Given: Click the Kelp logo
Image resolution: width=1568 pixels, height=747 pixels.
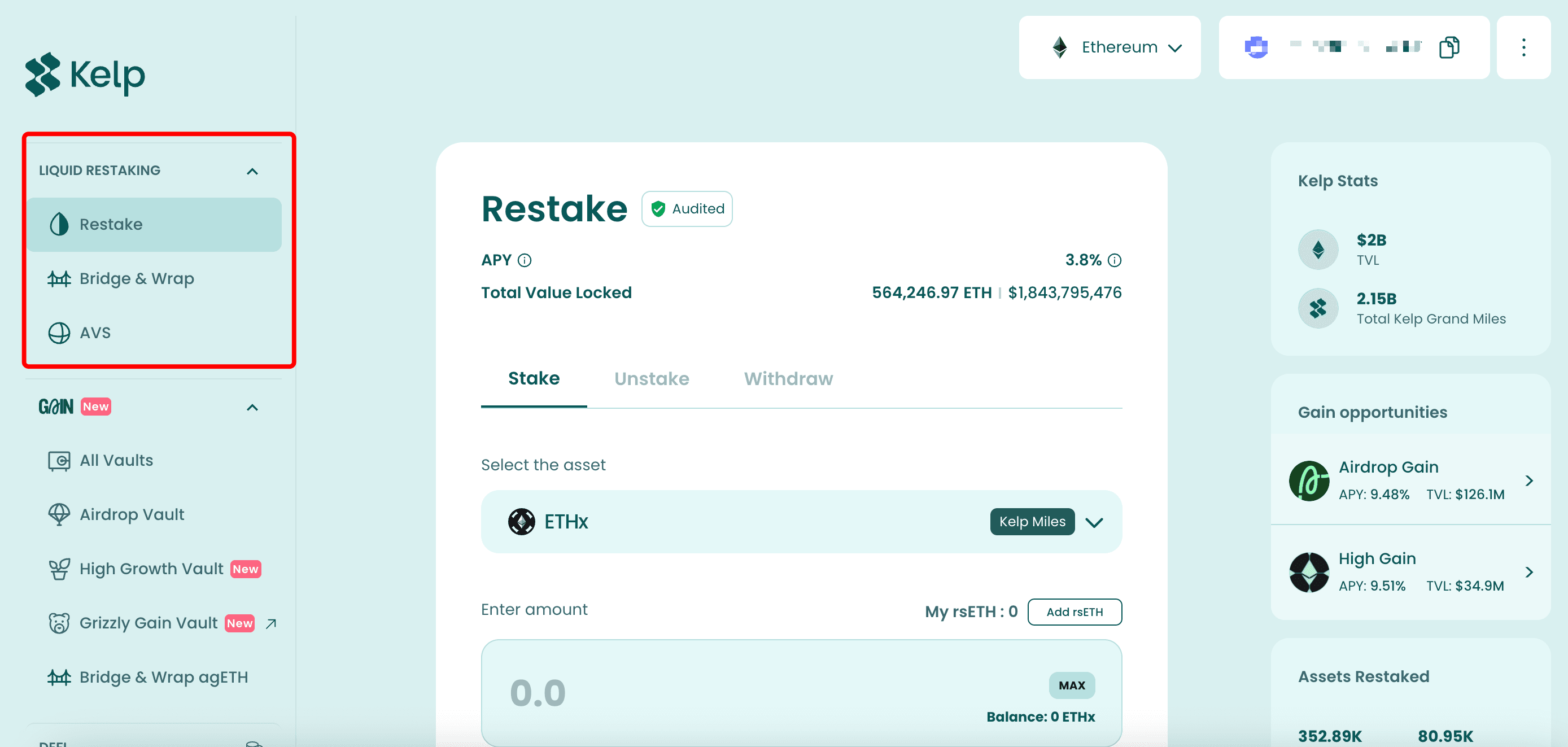Looking at the screenshot, I should pos(85,75).
